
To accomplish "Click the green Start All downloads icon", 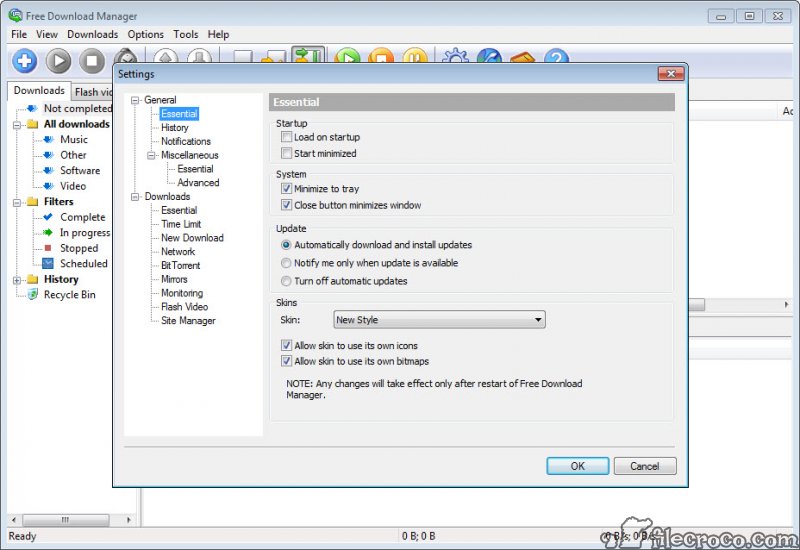I will (347, 55).
